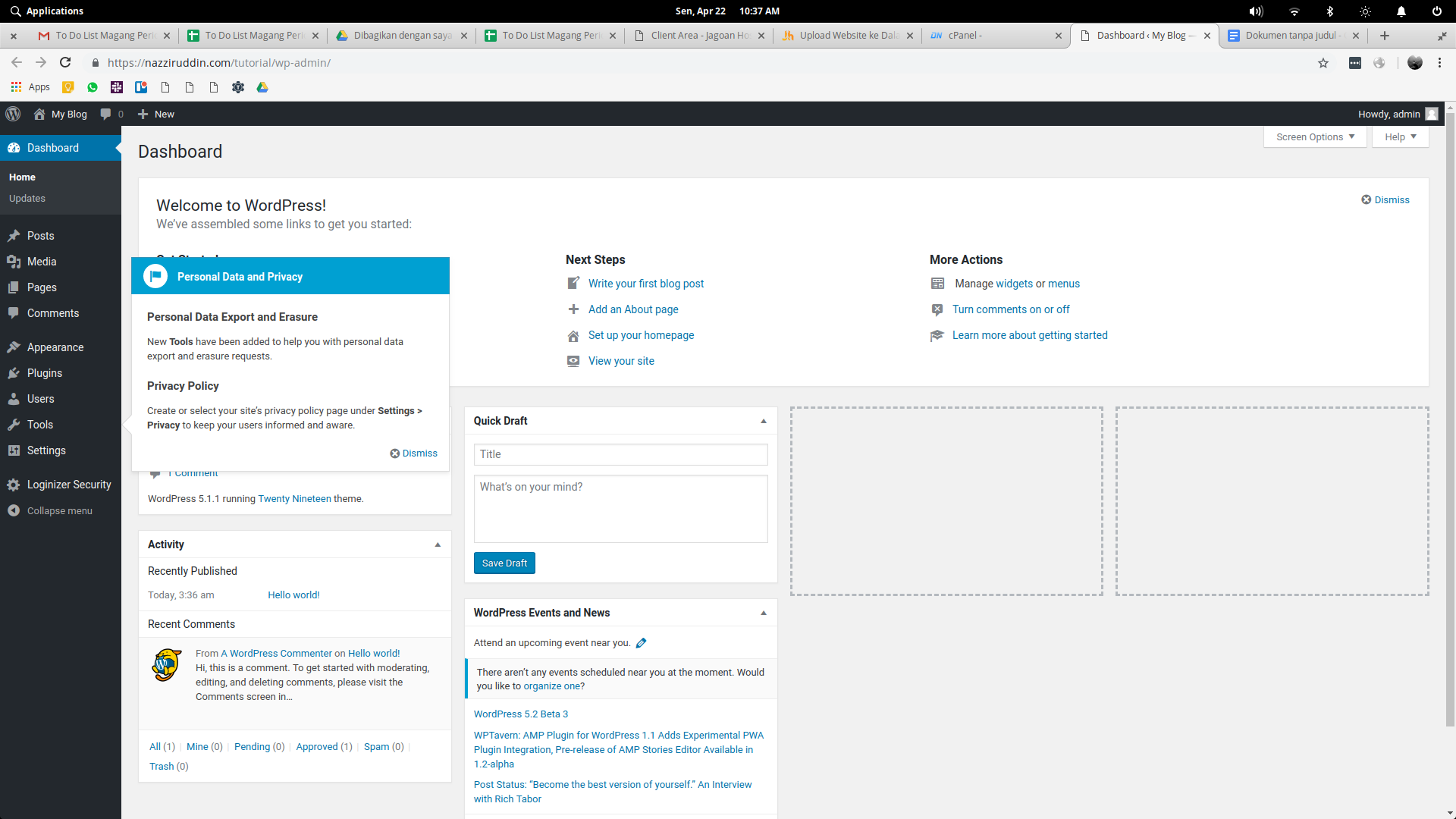Click Add an About page link
The image size is (1456, 819).
[633, 309]
